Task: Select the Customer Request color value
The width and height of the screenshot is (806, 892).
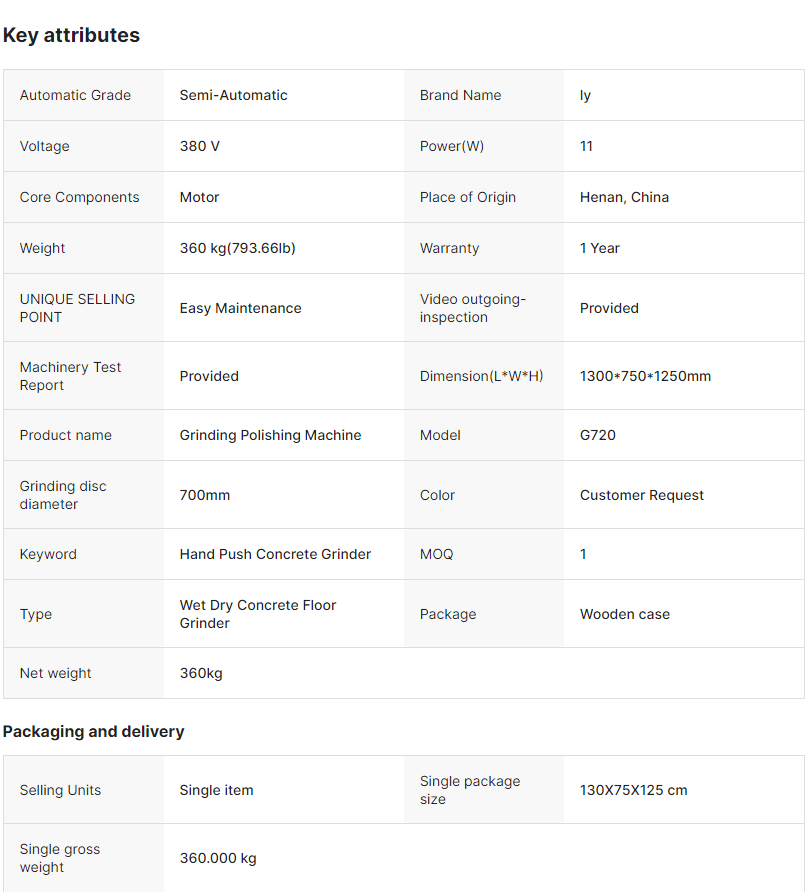Action: (x=641, y=495)
